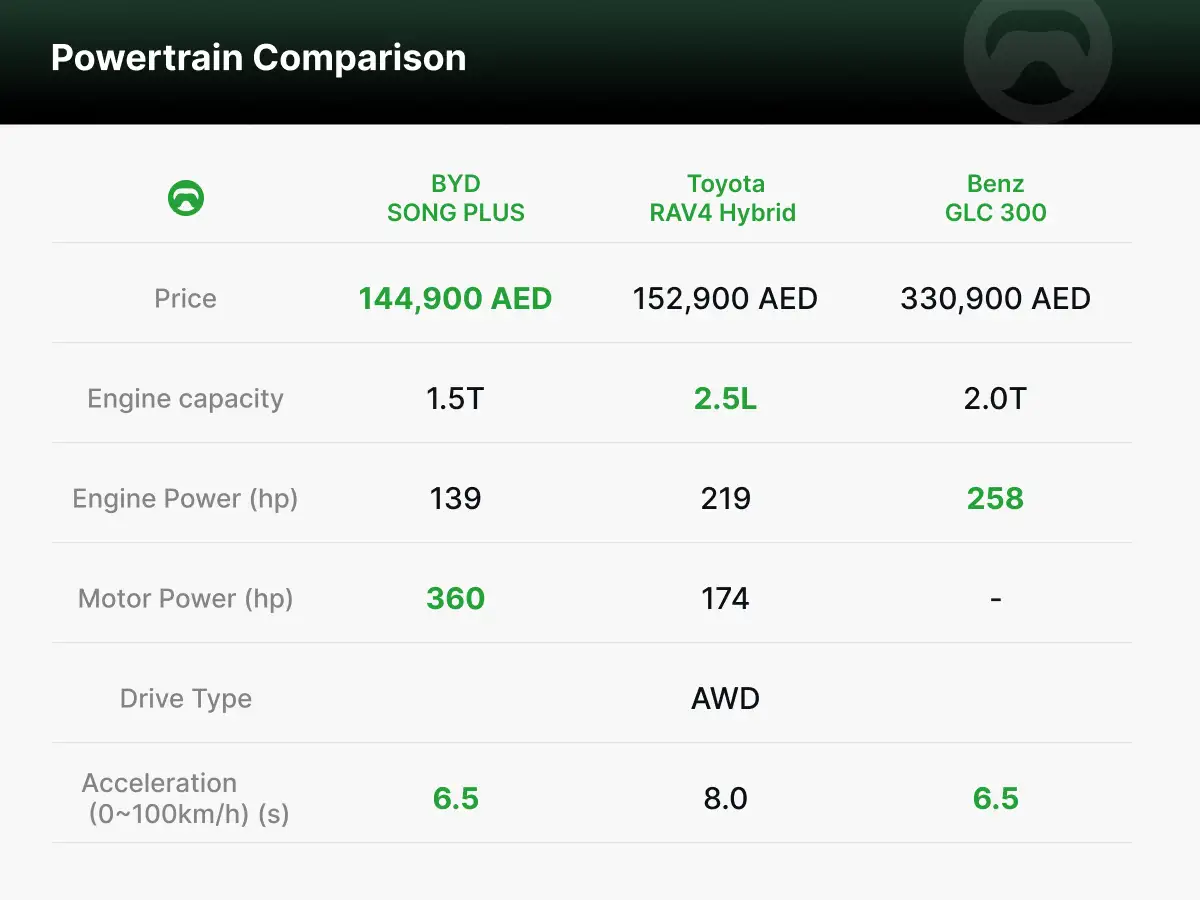Image resolution: width=1200 pixels, height=900 pixels.
Task: Select the Acceleration (0~100km/h) row label
Action: tap(186, 798)
